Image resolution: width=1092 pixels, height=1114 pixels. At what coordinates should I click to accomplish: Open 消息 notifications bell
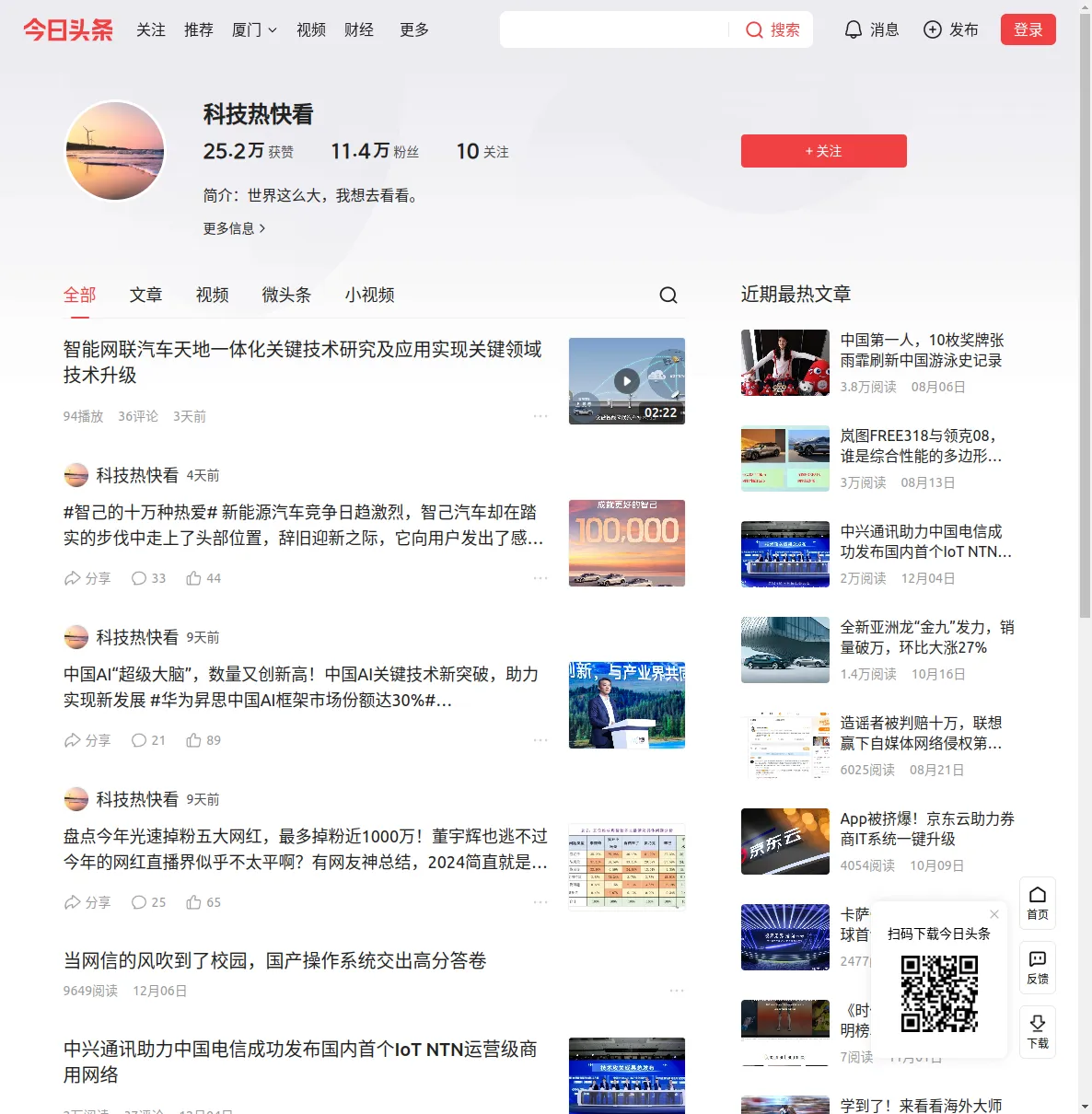click(871, 29)
